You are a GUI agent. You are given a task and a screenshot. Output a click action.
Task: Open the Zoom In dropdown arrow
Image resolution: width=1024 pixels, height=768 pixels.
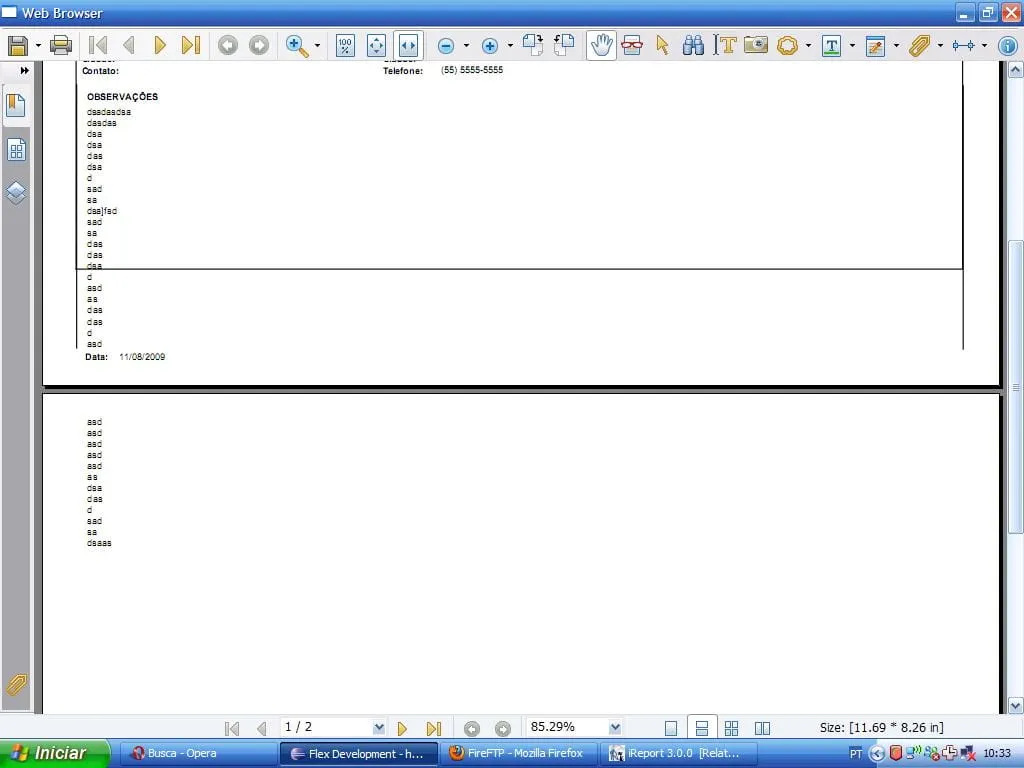(511, 46)
